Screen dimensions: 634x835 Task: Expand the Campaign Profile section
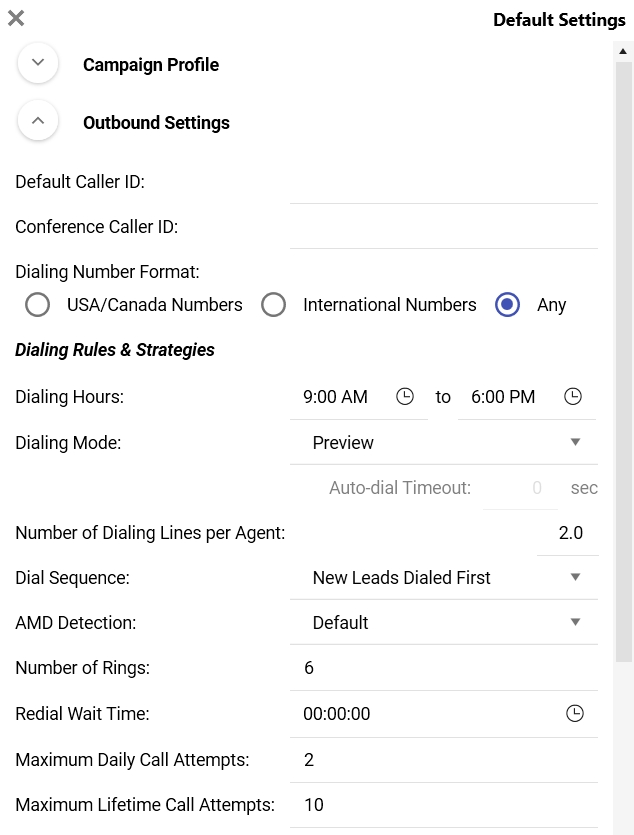[x=38, y=63]
